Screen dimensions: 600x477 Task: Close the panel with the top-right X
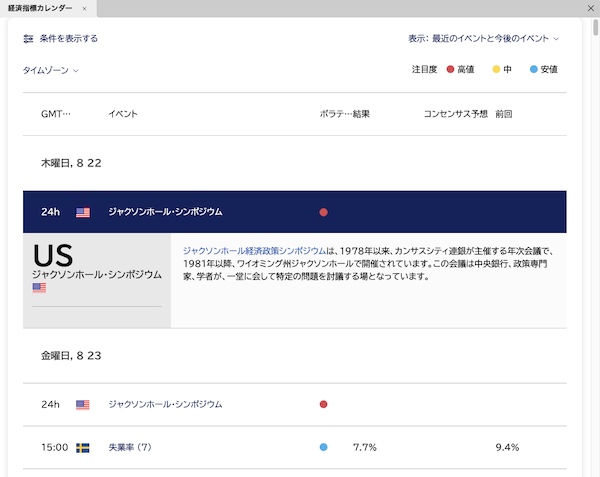(x=591, y=8)
